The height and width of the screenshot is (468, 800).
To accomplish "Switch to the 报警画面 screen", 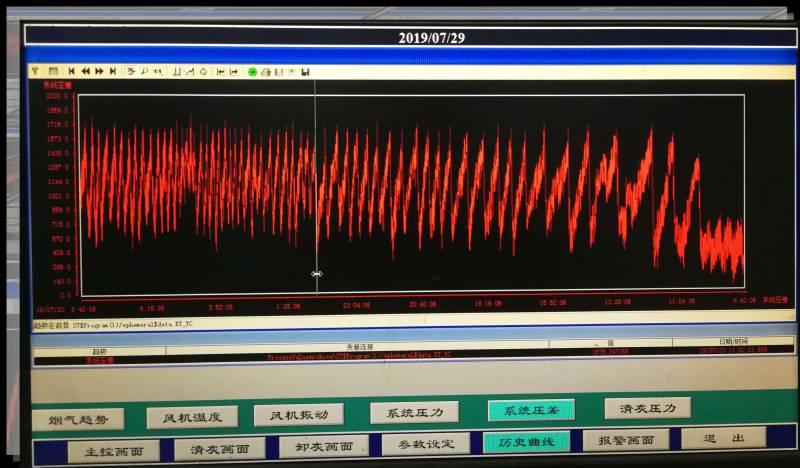I will pyautogui.click(x=626, y=439).
